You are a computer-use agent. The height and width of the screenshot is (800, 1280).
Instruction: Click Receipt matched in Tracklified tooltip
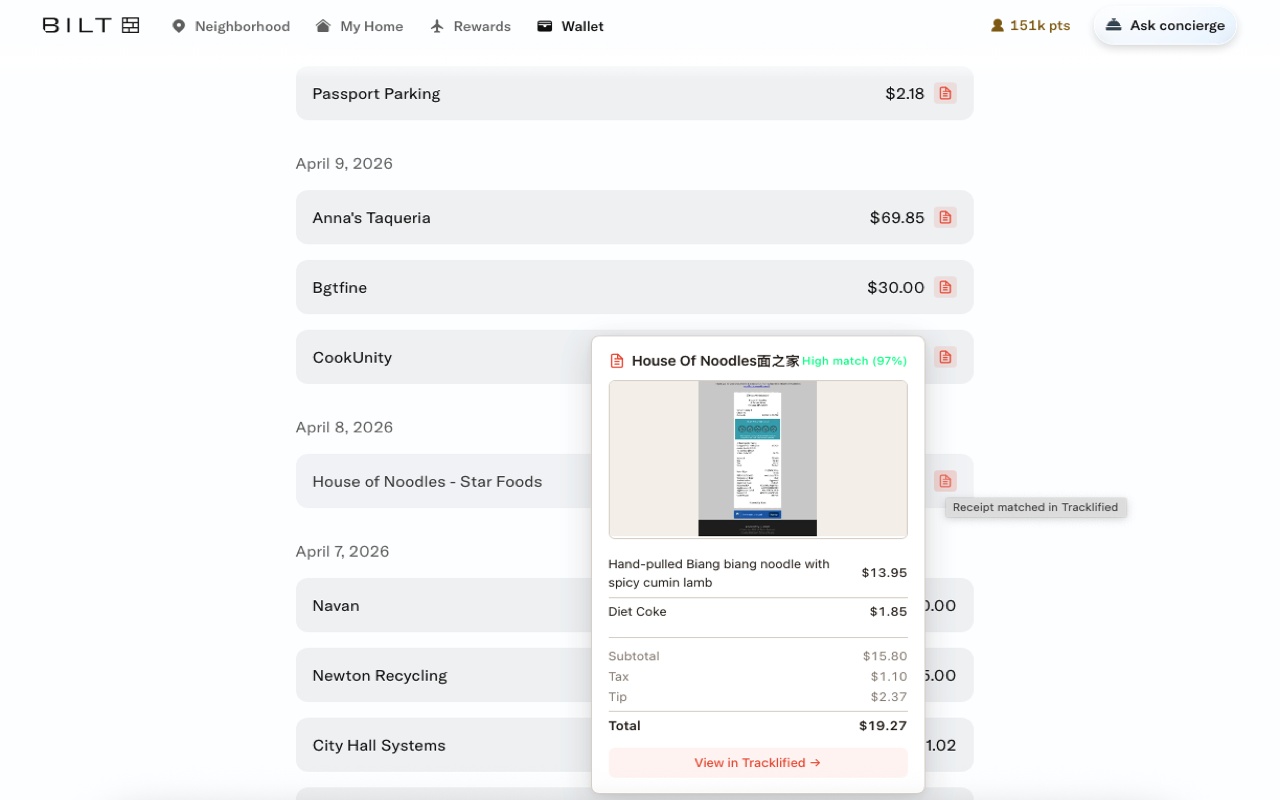point(1035,507)
